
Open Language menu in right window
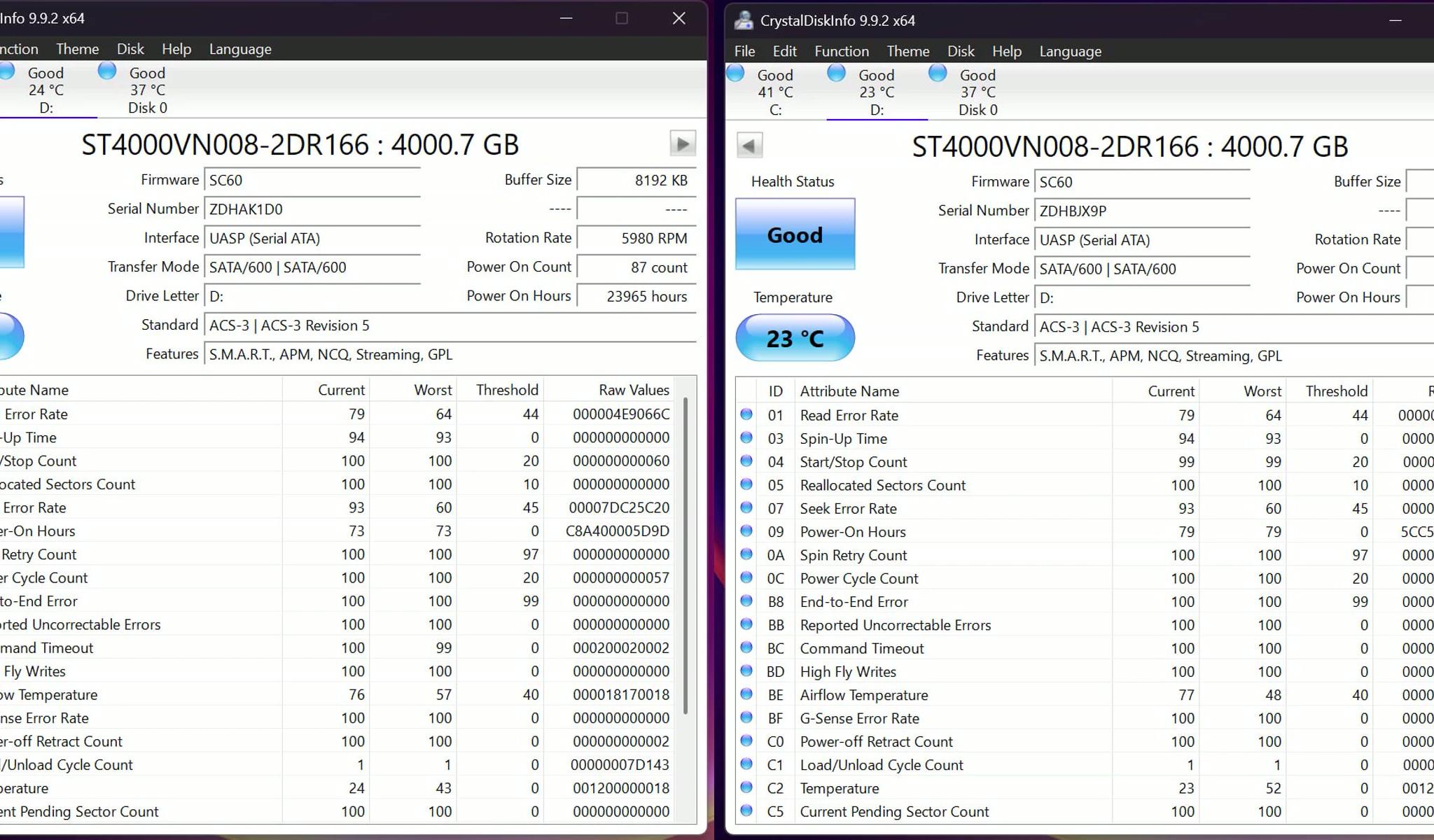1070,51
